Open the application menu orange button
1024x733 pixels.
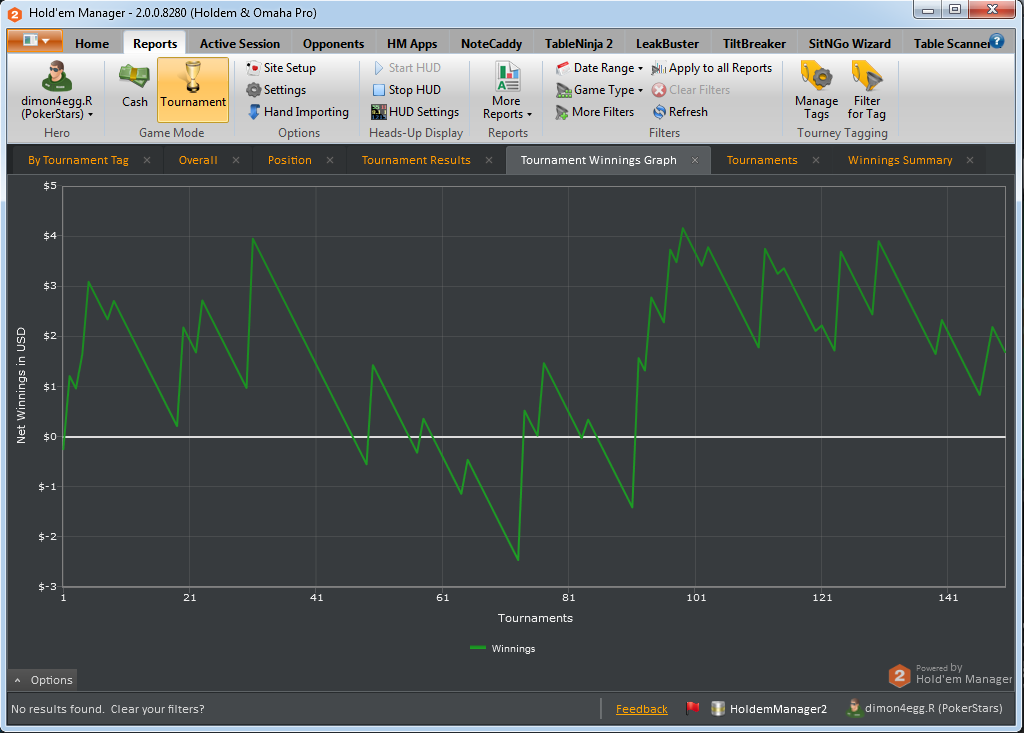tap(35, 41)
